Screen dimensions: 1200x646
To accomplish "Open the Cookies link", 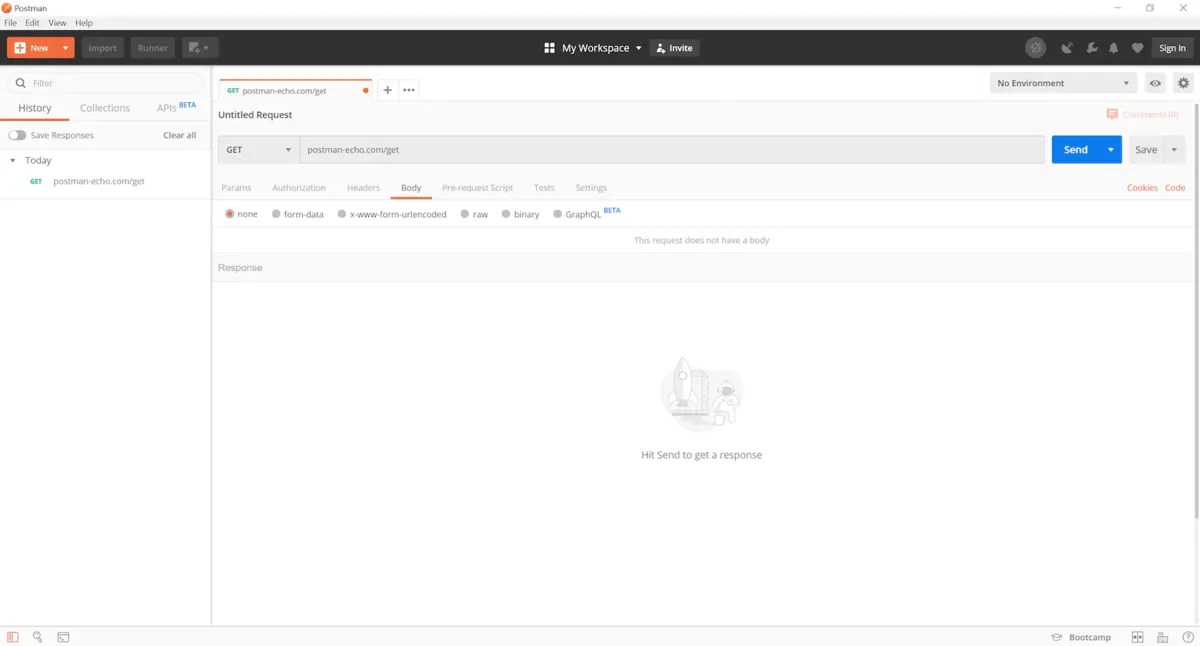I will [x=1142, y=188].
